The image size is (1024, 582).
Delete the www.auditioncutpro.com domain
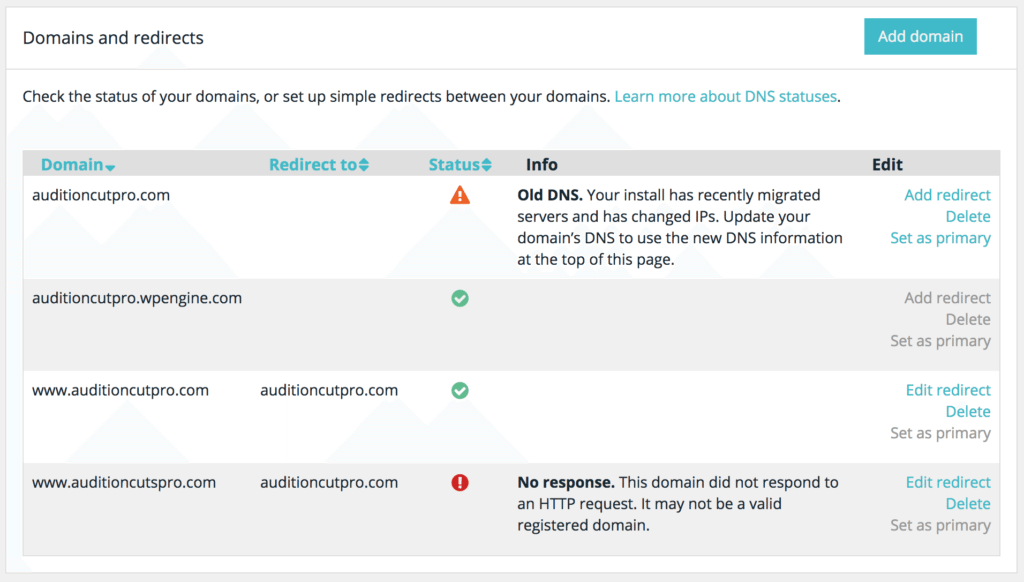click(967, 412)
